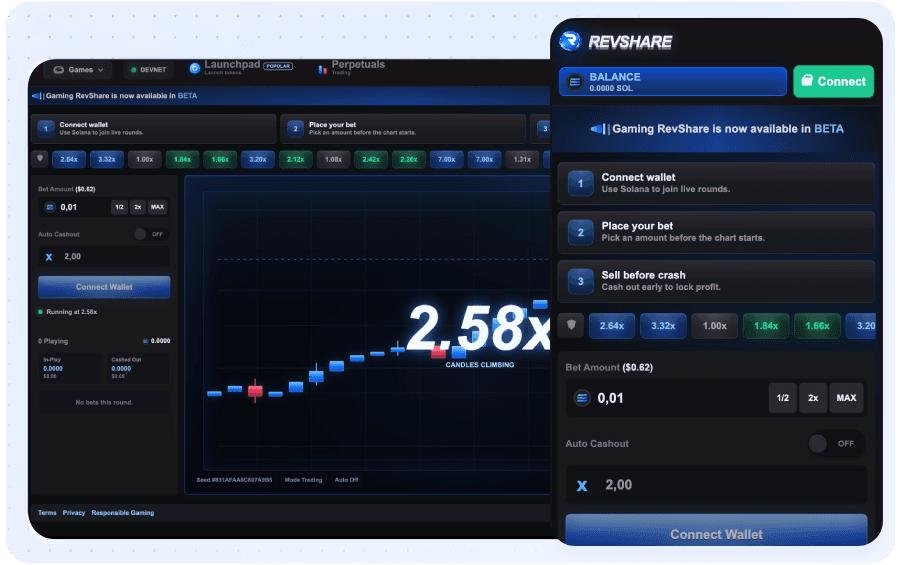Click step 1 number badge in mobile panel
900x565 pixels.
tap(580, 183)
